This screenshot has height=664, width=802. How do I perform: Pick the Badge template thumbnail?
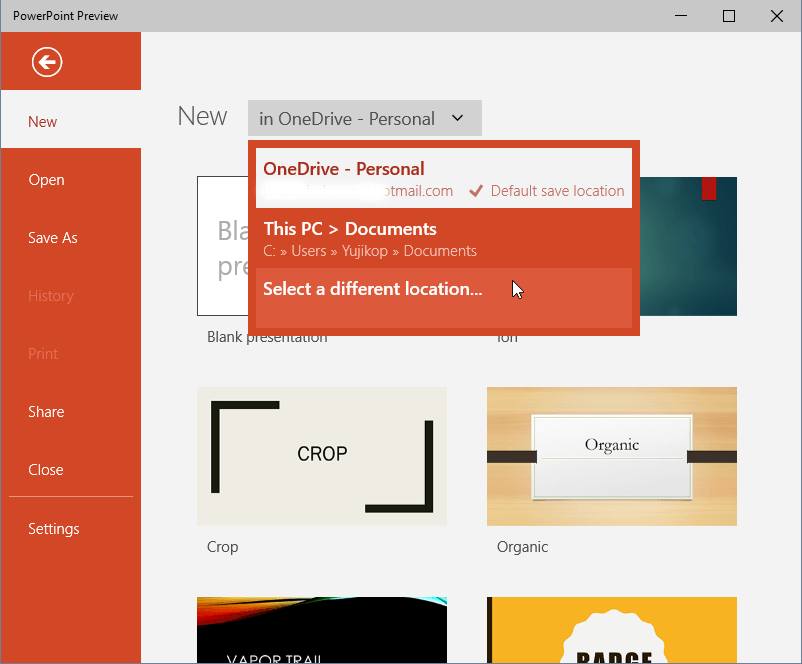pyautogui.click(x=612, y=630)
